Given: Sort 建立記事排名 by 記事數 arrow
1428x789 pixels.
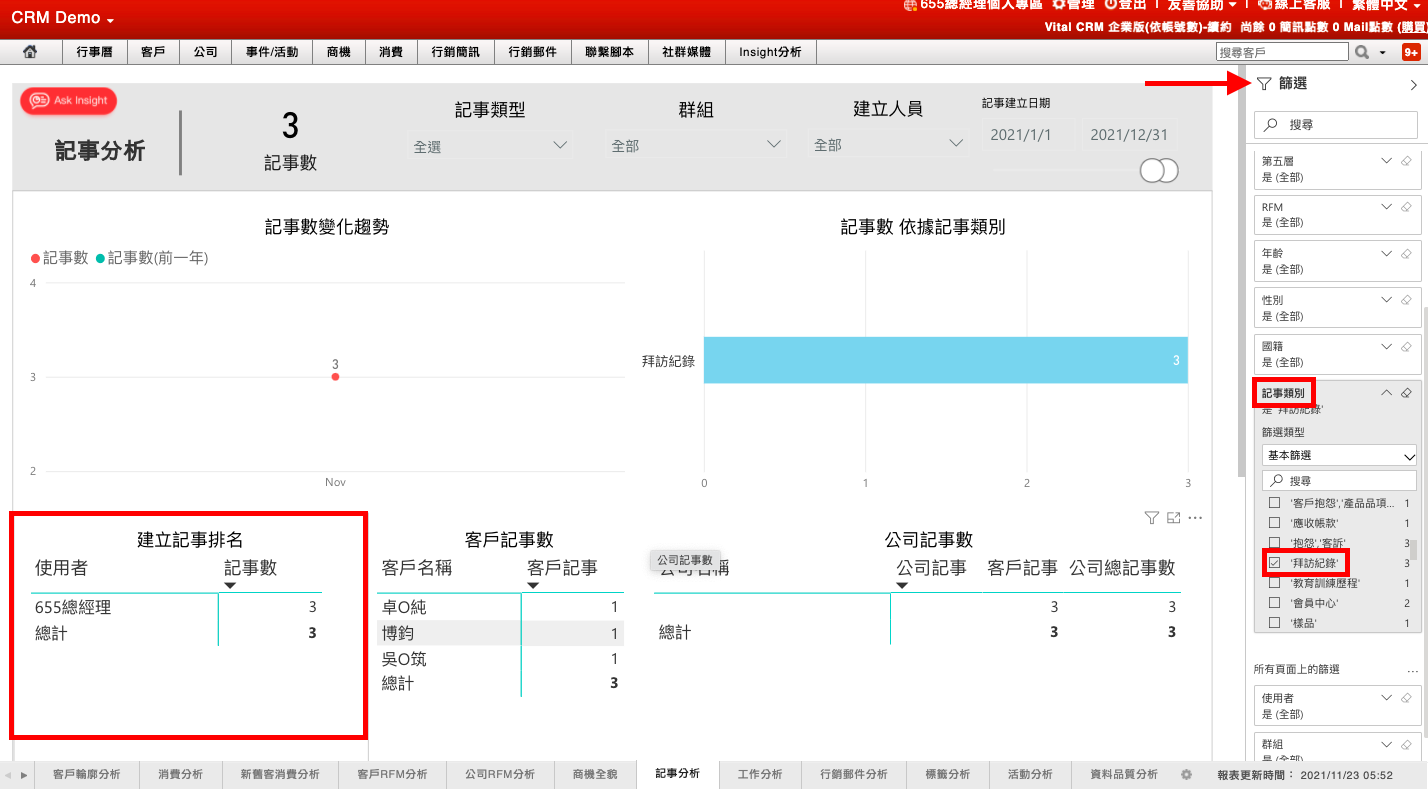Looking at the screenshot, I should (229, 585).
